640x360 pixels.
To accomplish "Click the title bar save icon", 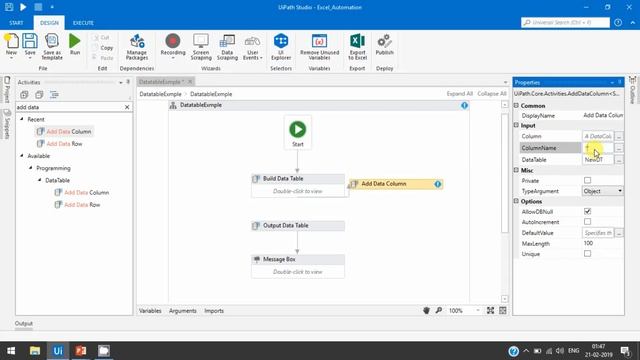I will [9, 7].
